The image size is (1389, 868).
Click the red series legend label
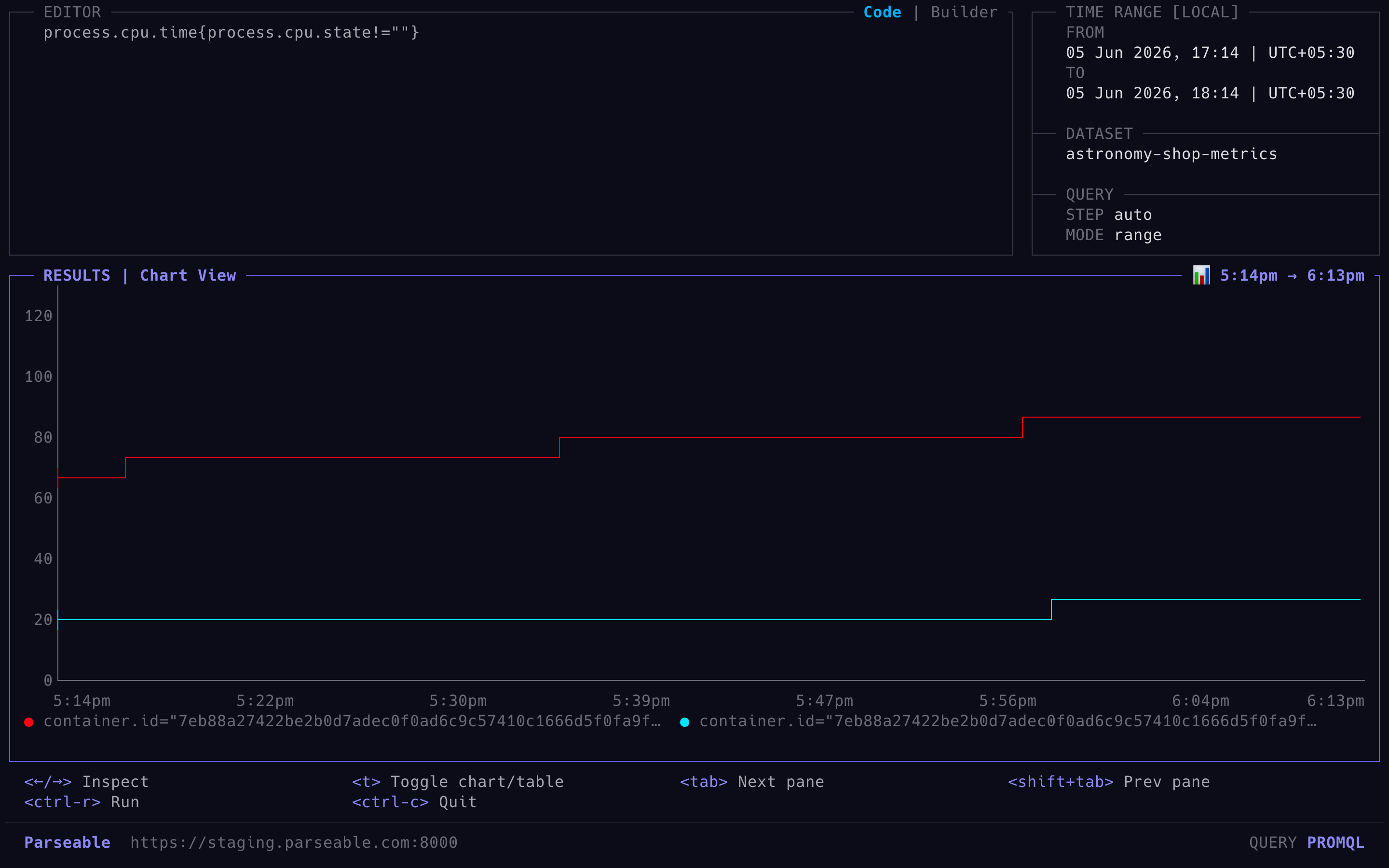tap(352, 721)
